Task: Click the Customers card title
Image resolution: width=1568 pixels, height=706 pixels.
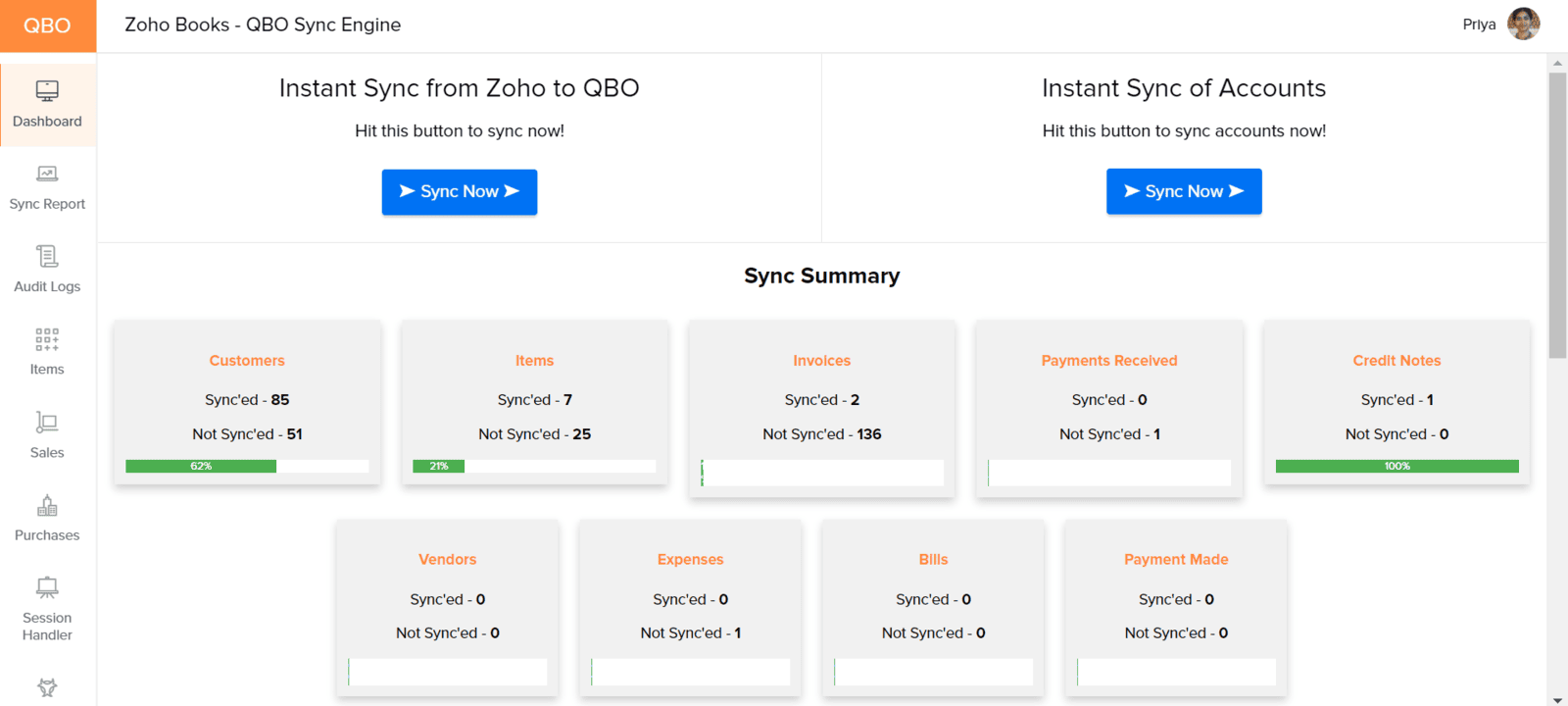Action: [x=247, y=361]
